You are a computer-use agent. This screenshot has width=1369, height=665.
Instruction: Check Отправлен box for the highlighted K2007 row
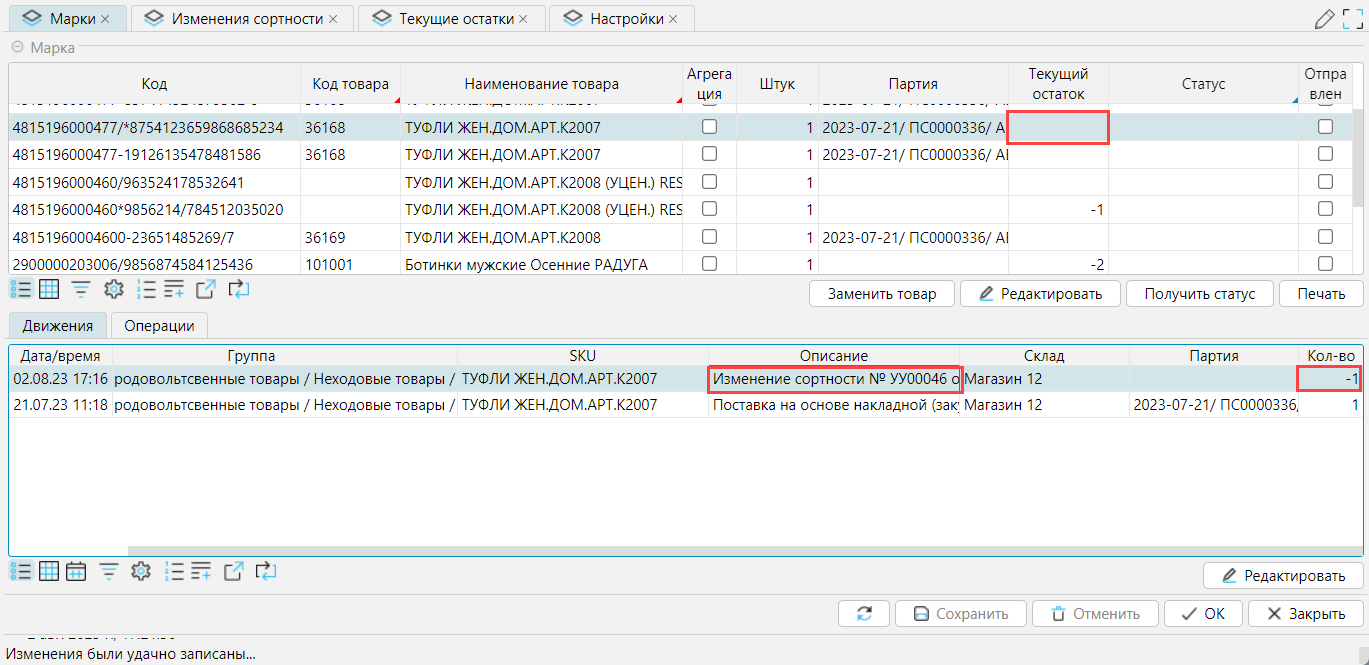pos(1325,127)
